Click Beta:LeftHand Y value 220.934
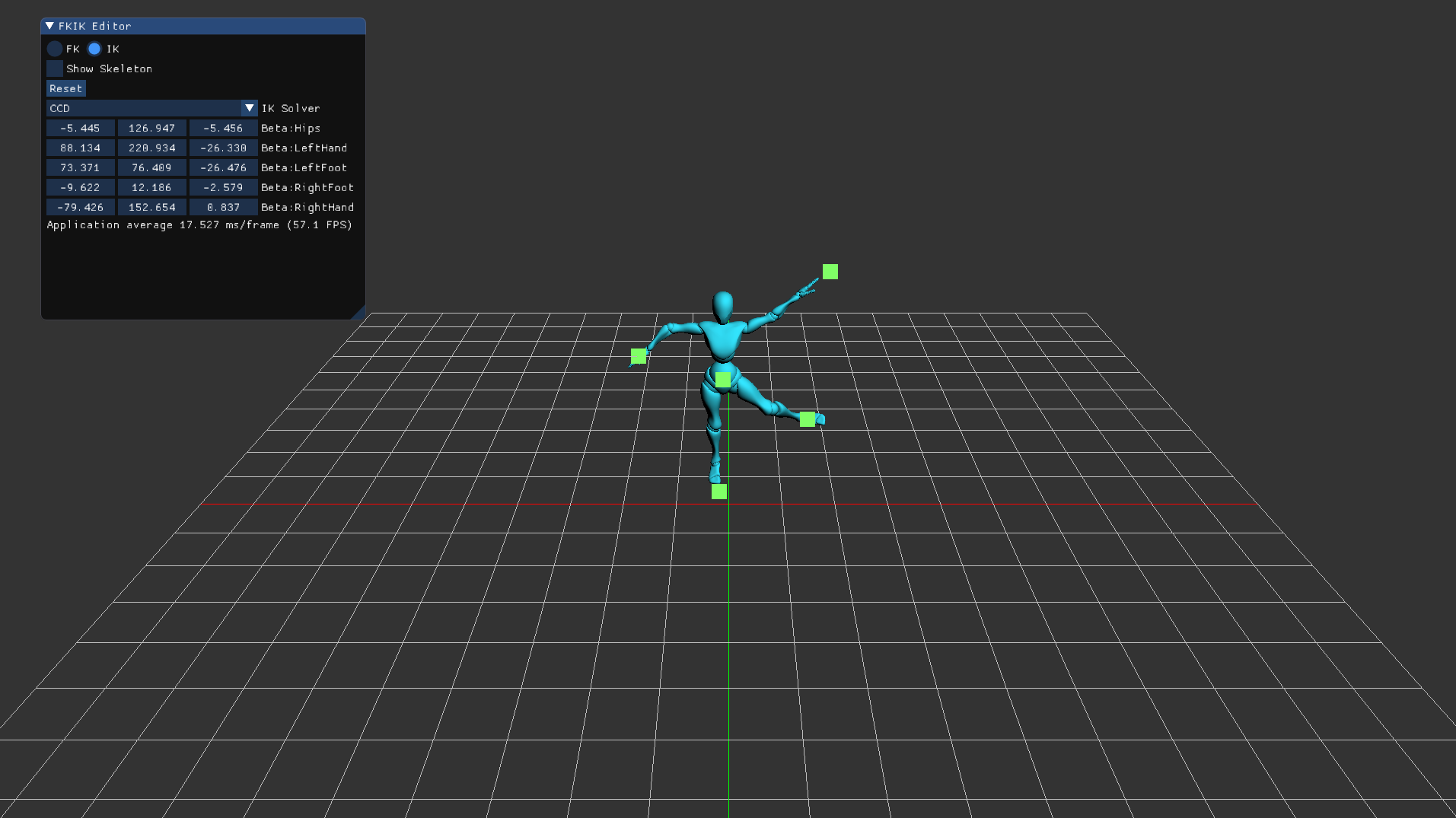Screen dimensions: 1456x818 coord(152,148)
